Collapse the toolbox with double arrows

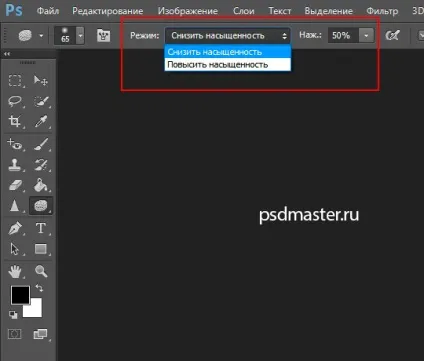(7, 54)
